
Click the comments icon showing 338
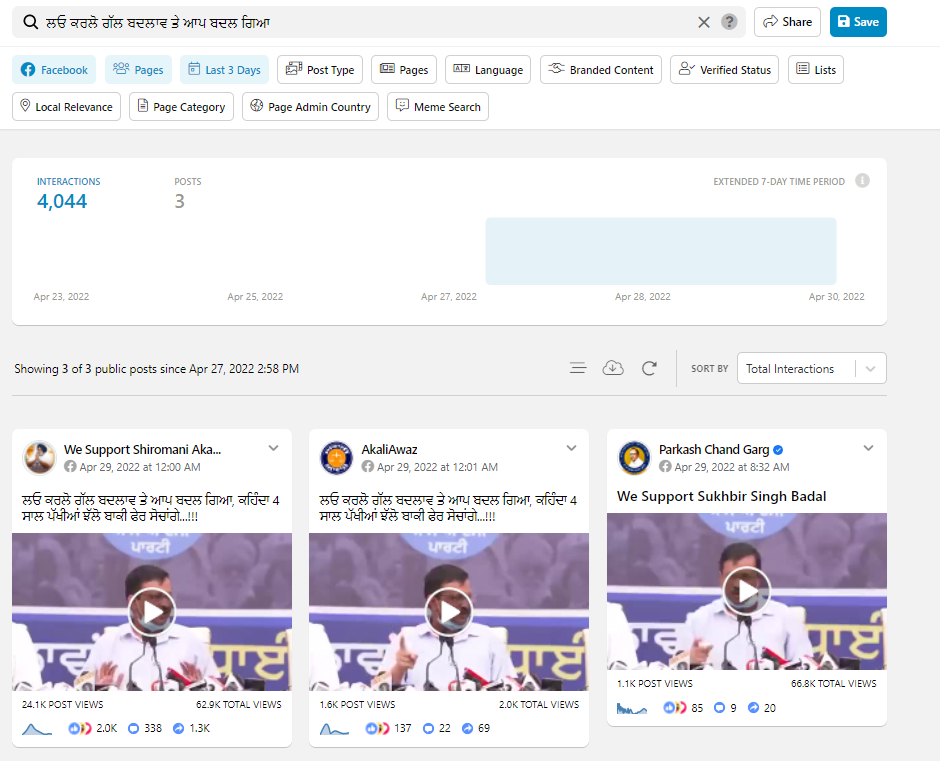(x=134, y=729)
